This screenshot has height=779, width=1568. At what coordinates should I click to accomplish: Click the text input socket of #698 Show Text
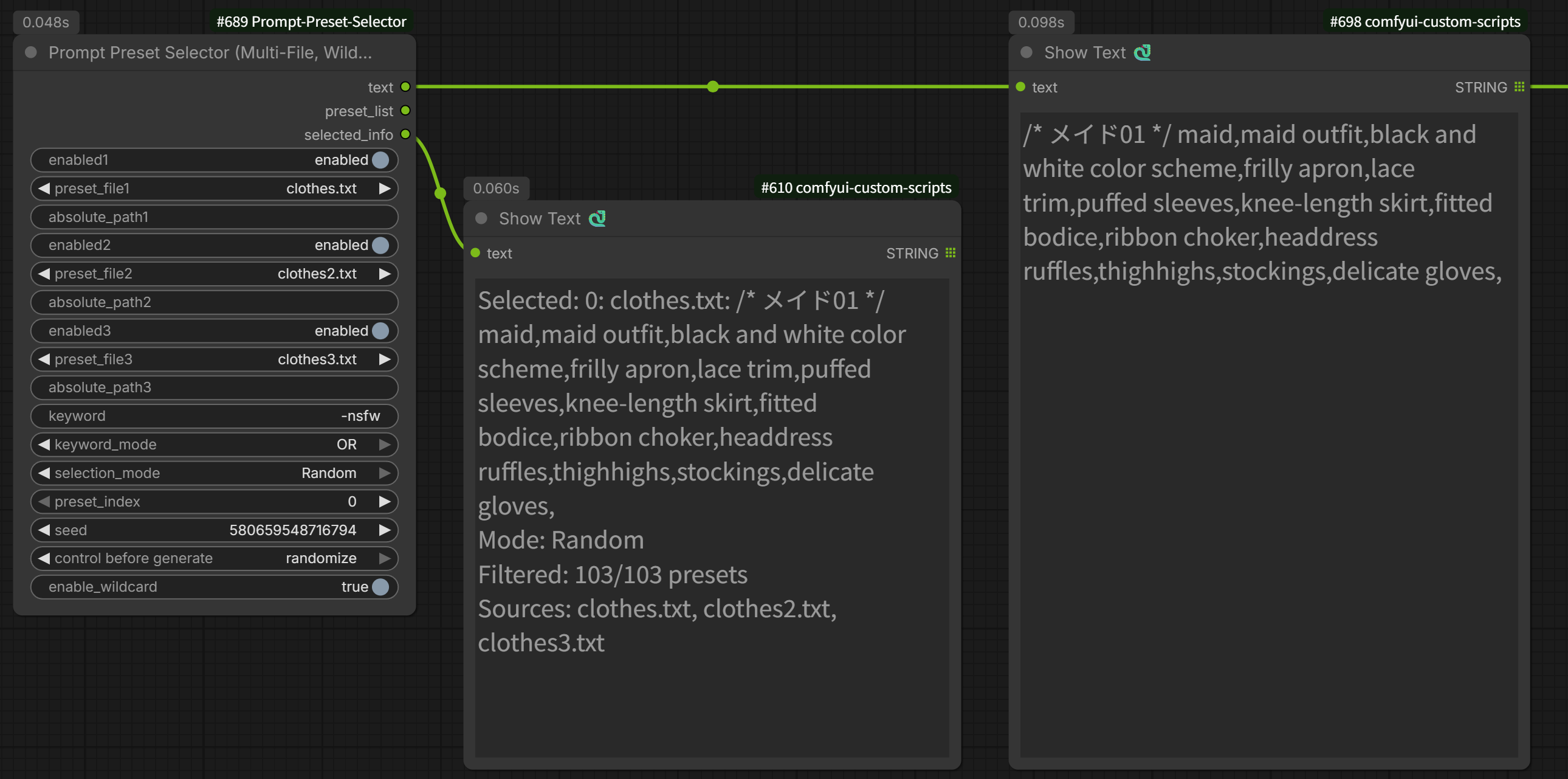tap(1021, 87)
